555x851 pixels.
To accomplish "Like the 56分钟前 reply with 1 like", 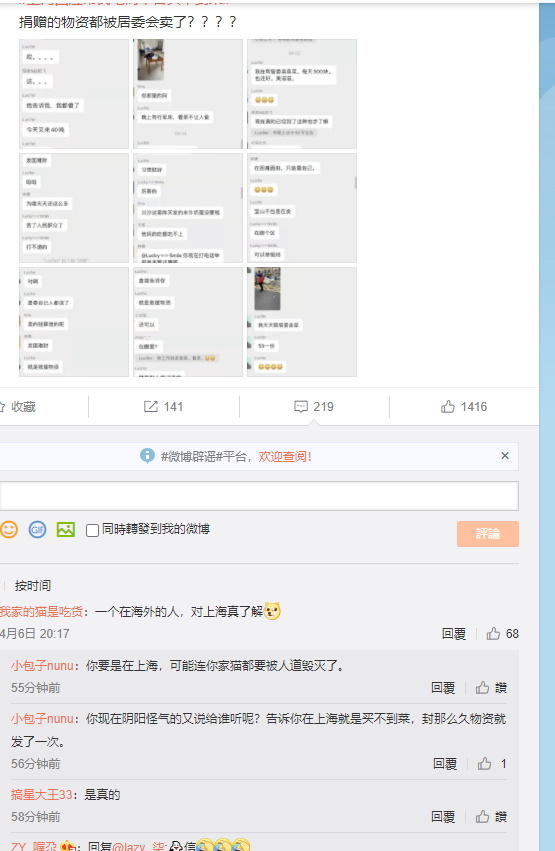I will tap(492, 764).
